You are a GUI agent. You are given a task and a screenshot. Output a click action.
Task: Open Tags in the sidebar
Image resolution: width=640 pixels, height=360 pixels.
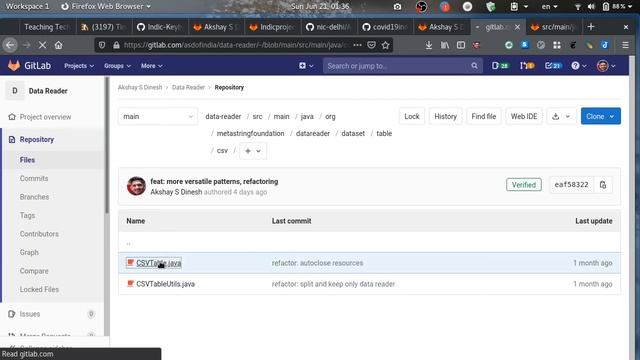27,216
